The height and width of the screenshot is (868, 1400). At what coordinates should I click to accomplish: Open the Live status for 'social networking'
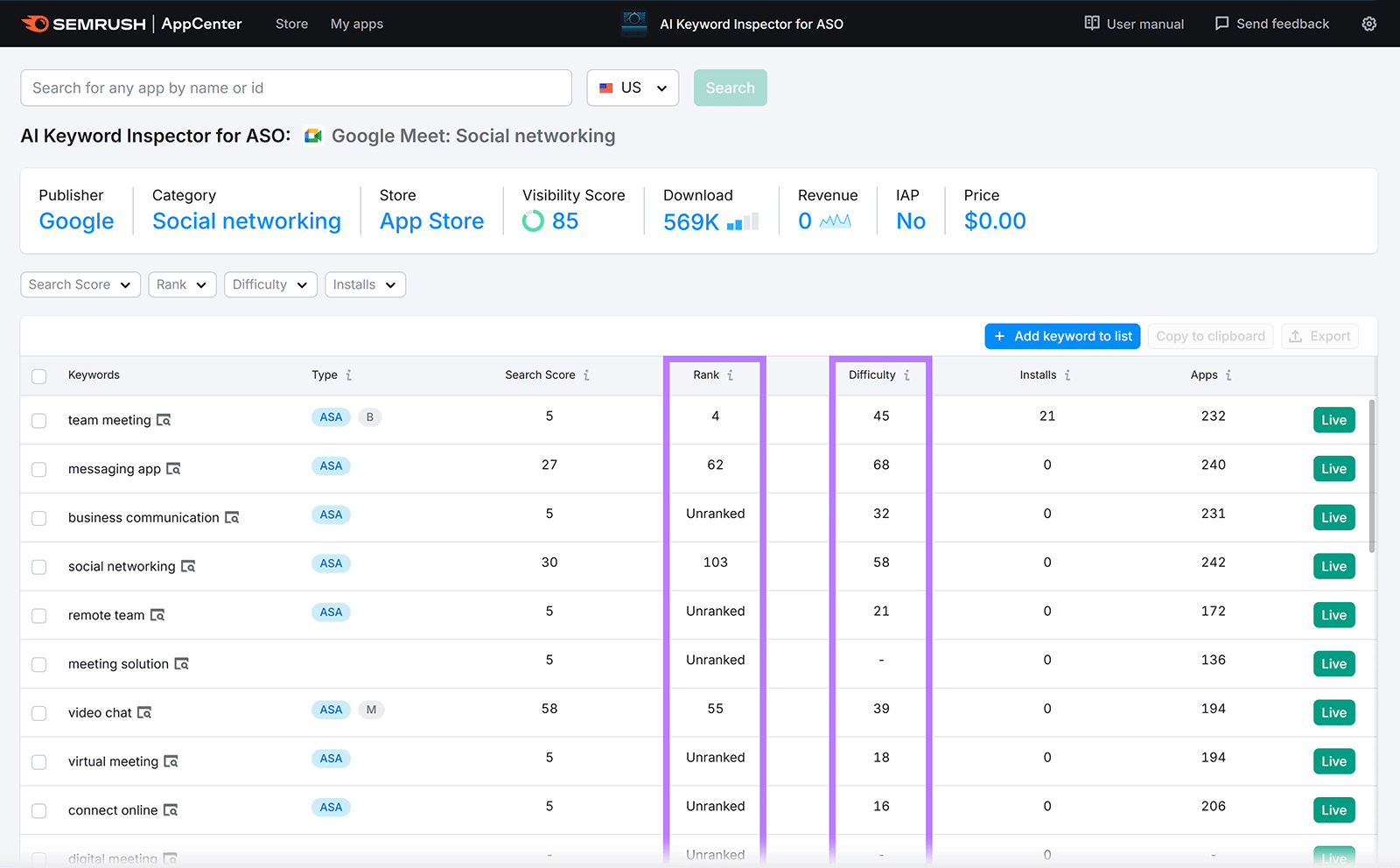click(1333, 566)
